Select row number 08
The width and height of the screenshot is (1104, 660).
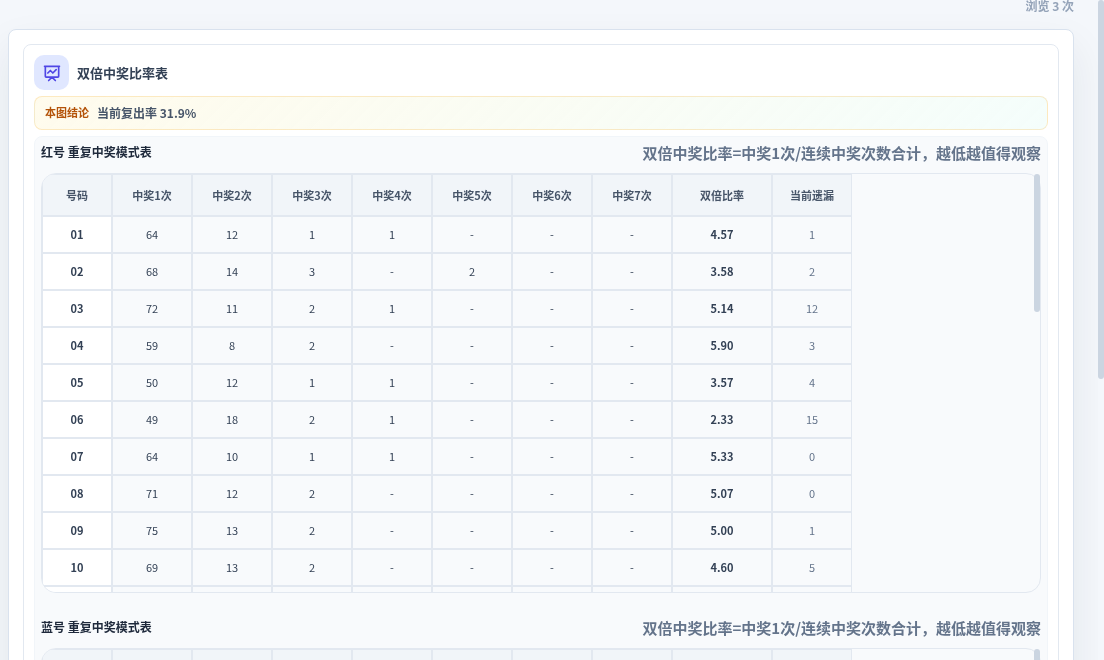point(77,494)
